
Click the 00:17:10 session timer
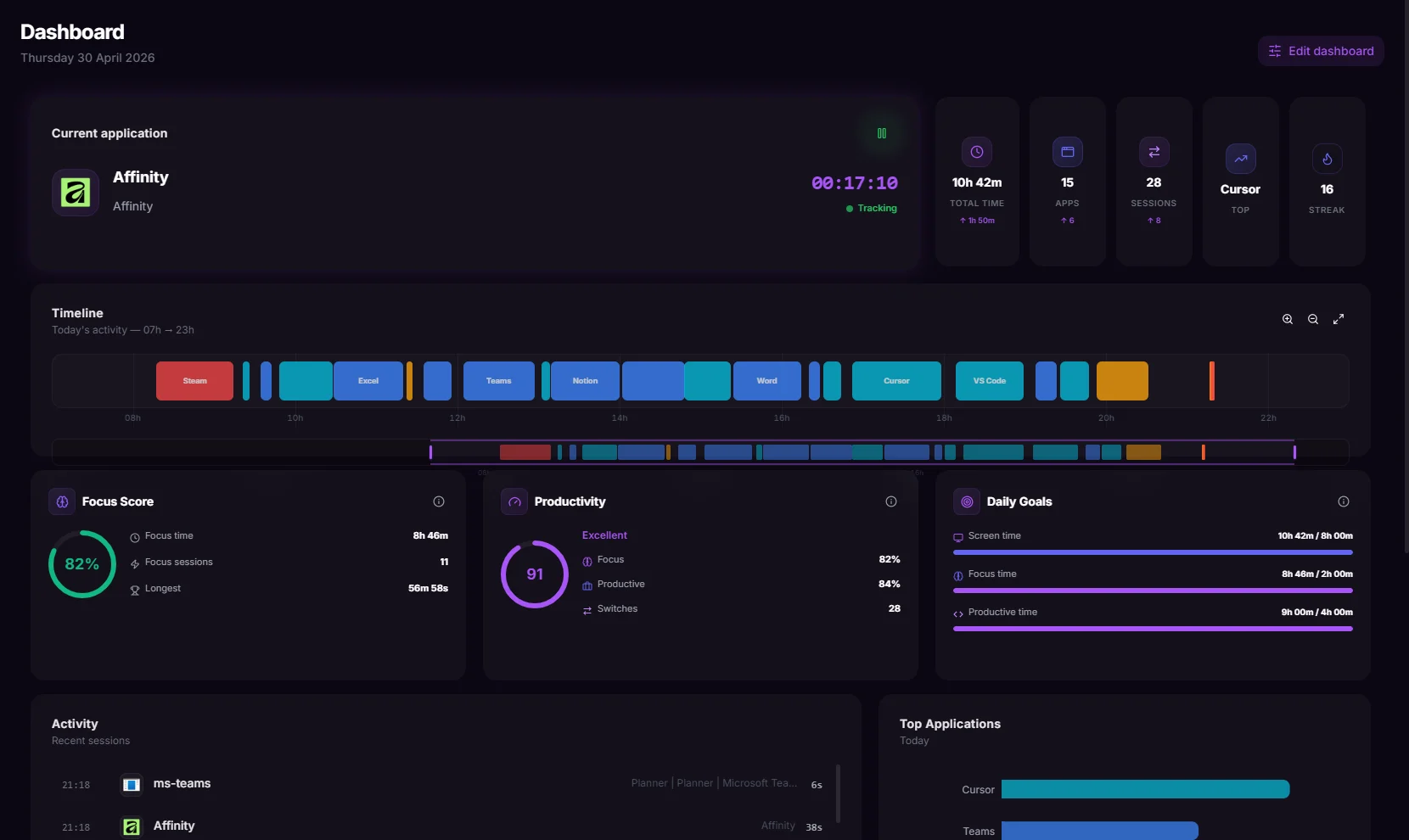855,183
